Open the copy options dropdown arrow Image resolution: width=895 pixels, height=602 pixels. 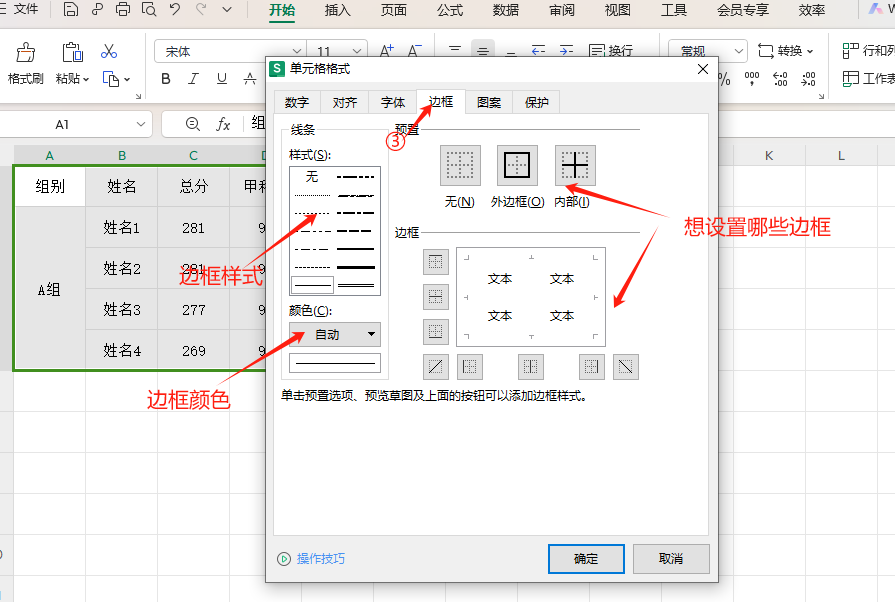pos(127,79)
